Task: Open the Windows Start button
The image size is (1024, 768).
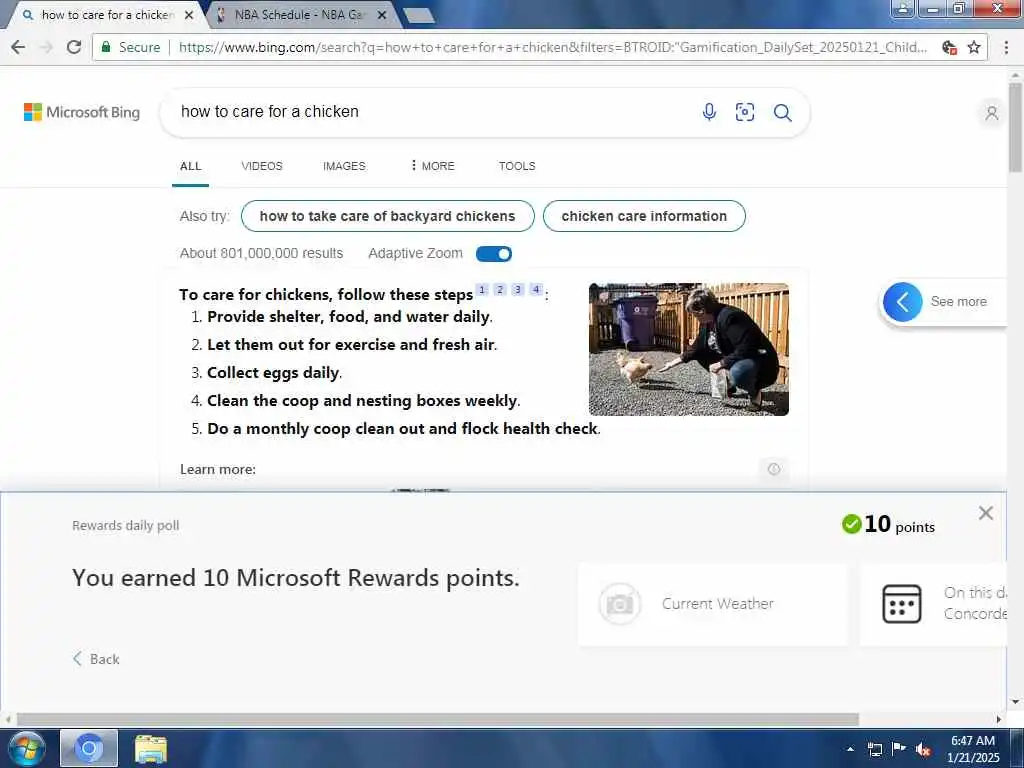Action: pyautogui.click(x=26, y=748)
